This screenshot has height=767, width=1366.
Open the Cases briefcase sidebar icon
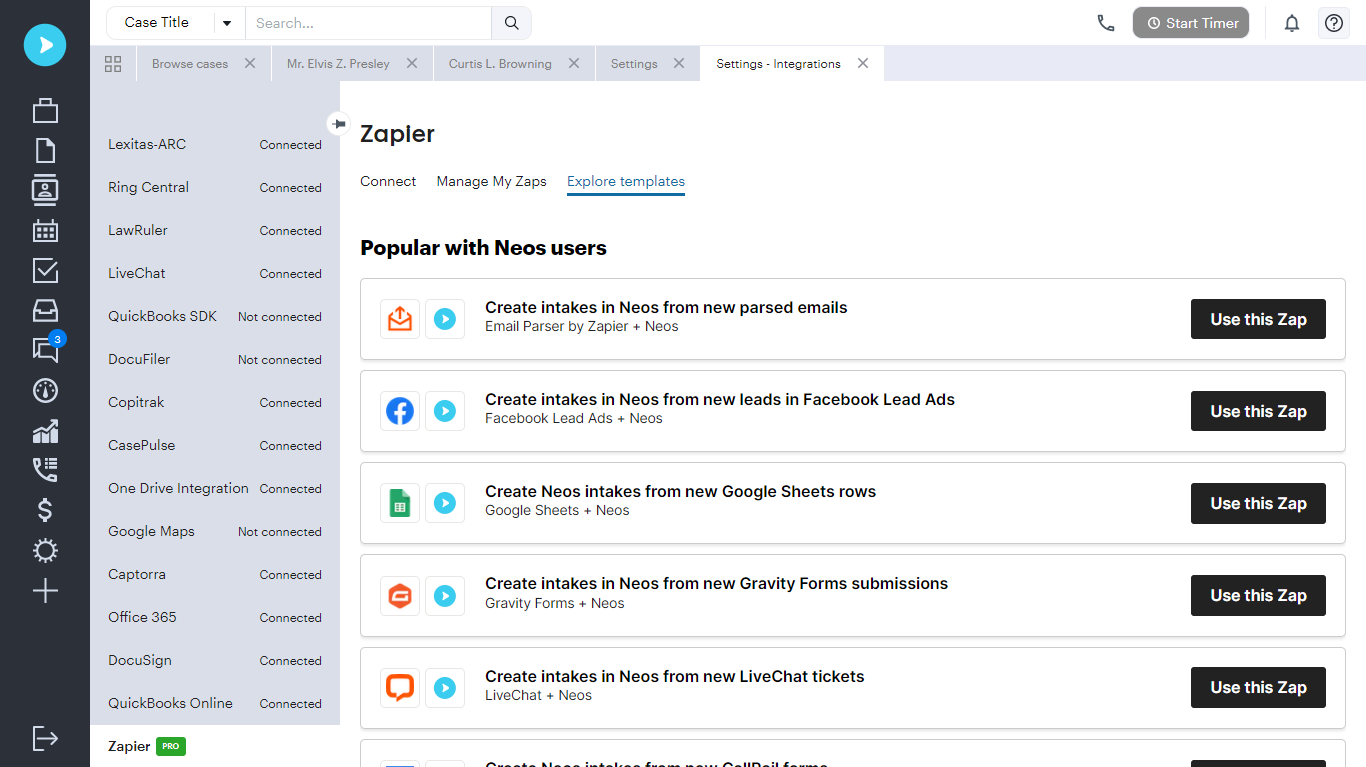(45, 110)
